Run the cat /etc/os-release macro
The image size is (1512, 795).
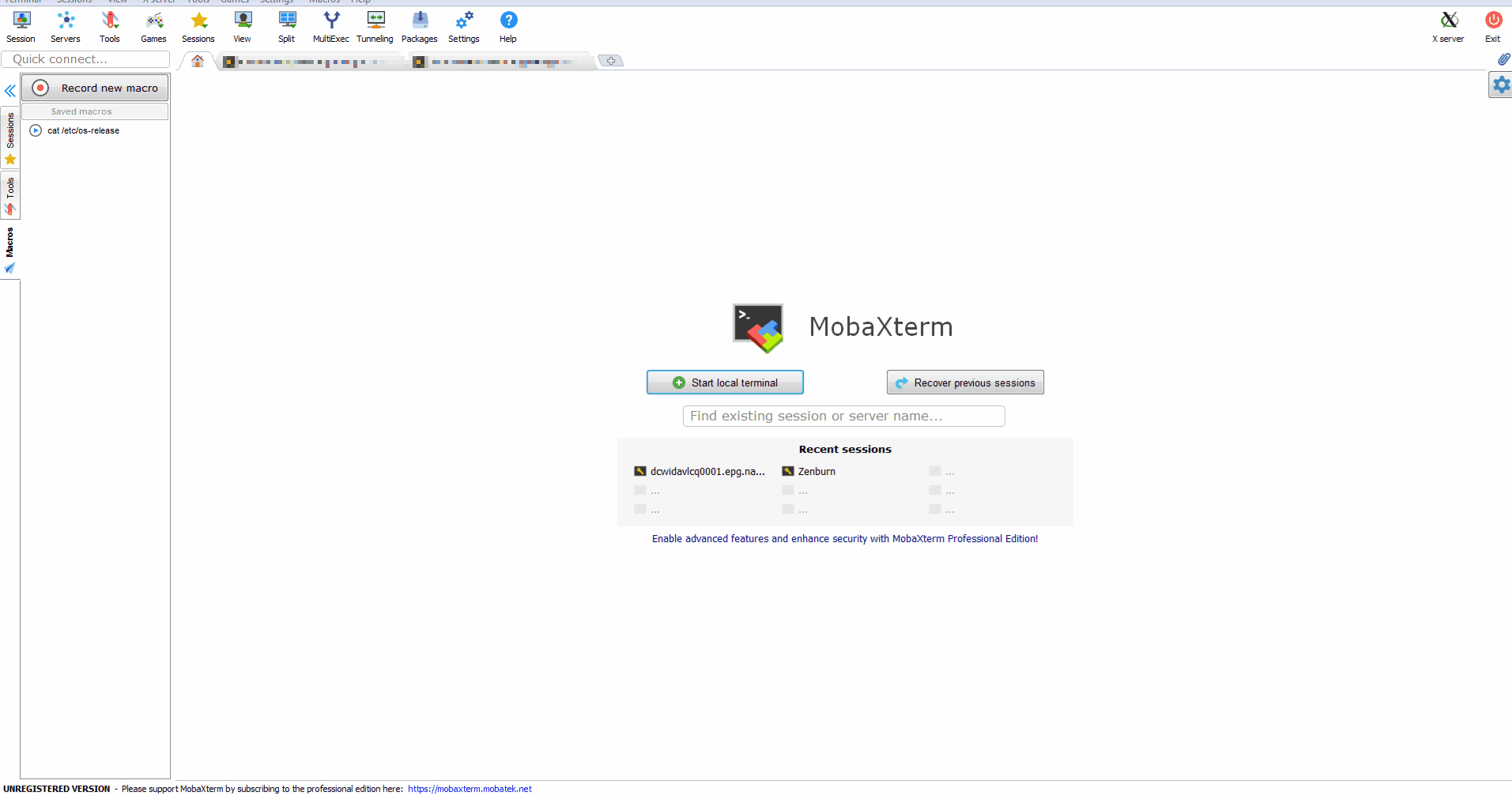pyautogui.click(x=82, y=131)
